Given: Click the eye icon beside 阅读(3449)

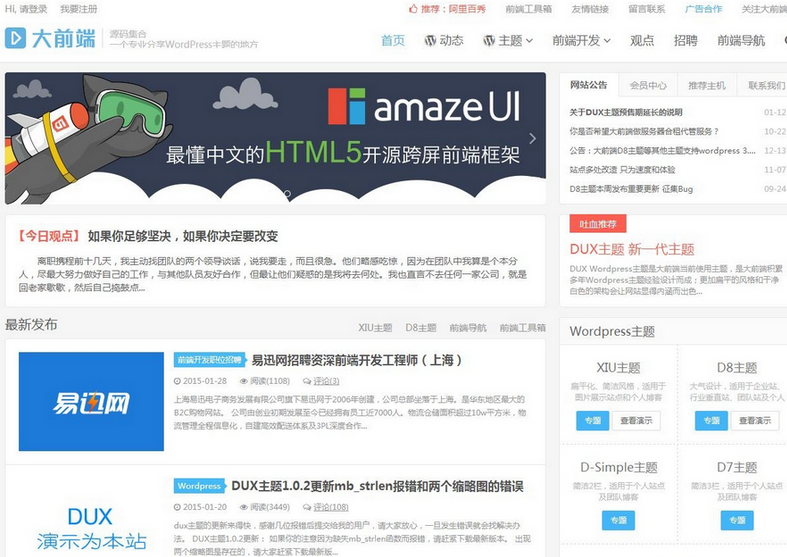Looking at the screenshot, I should pos(244,507).
